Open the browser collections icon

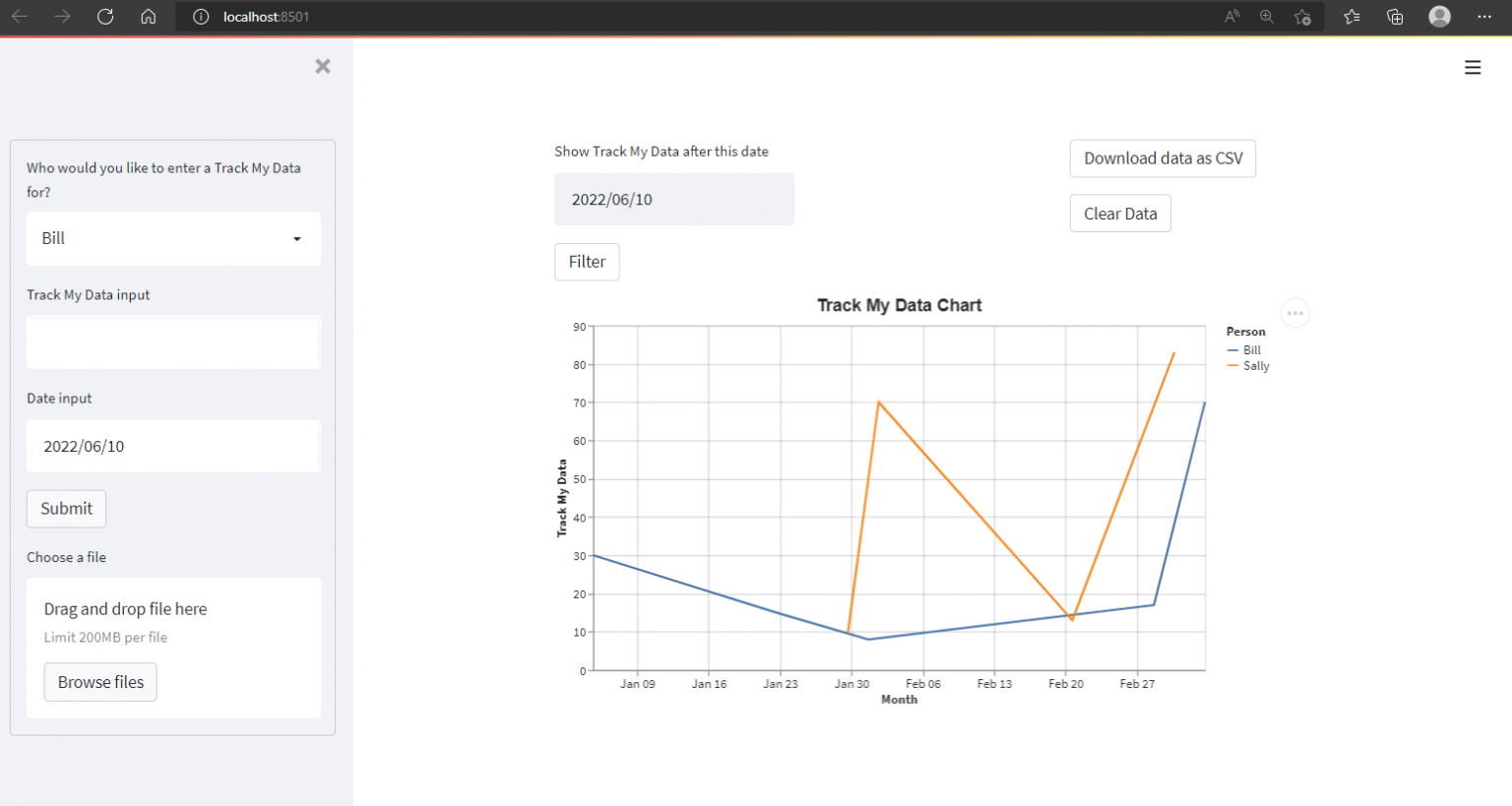[x=1395, y=17]
